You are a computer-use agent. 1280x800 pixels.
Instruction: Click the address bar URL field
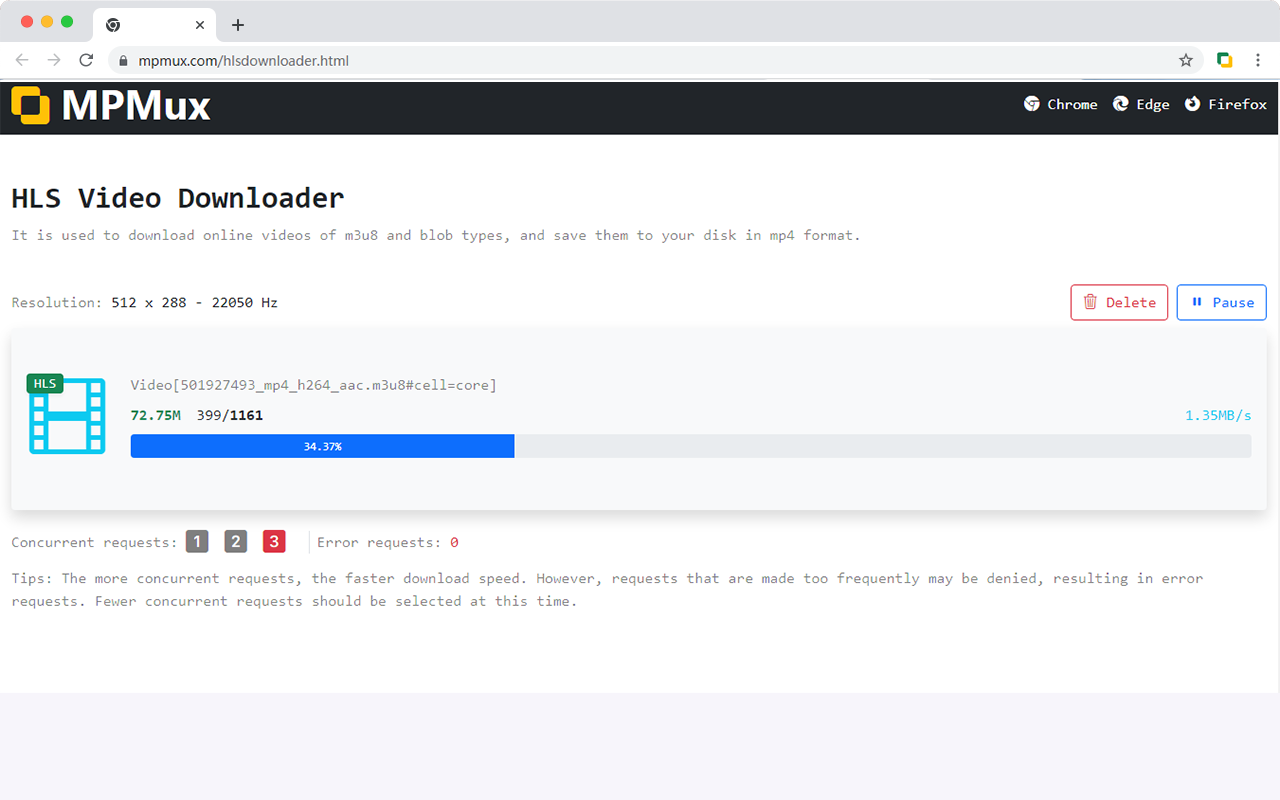(655, 60)
